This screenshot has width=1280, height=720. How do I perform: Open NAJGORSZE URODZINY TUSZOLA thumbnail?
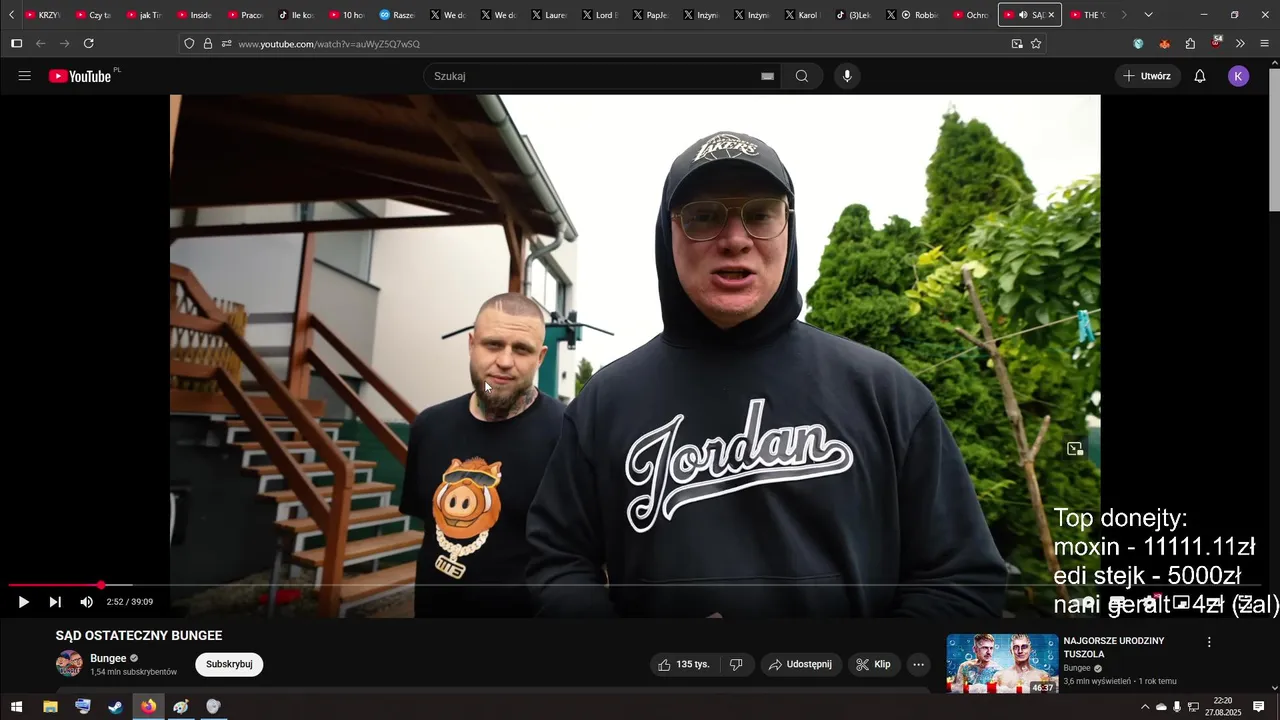point(1002,663)
